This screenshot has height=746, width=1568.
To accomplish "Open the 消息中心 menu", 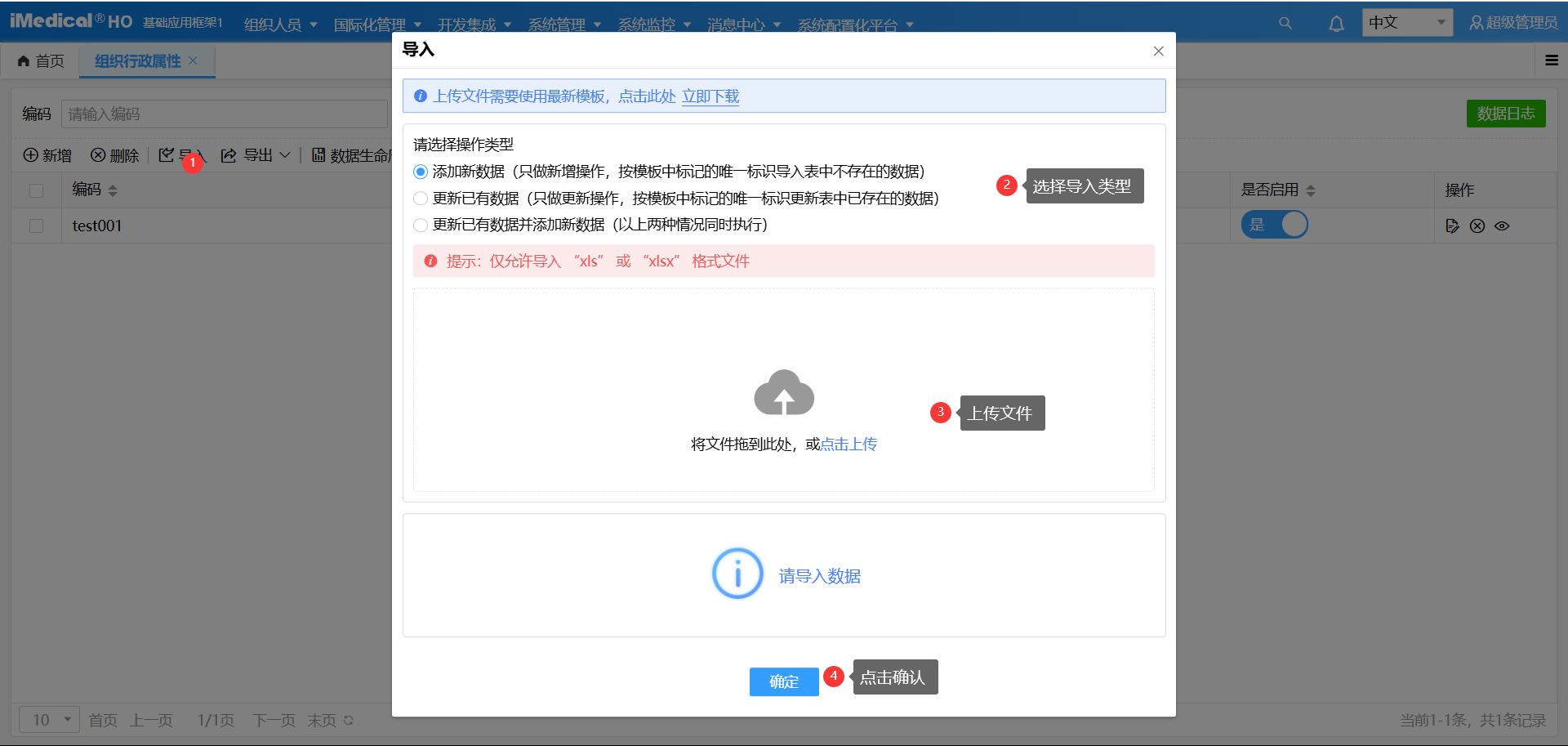I will (744, 25).
